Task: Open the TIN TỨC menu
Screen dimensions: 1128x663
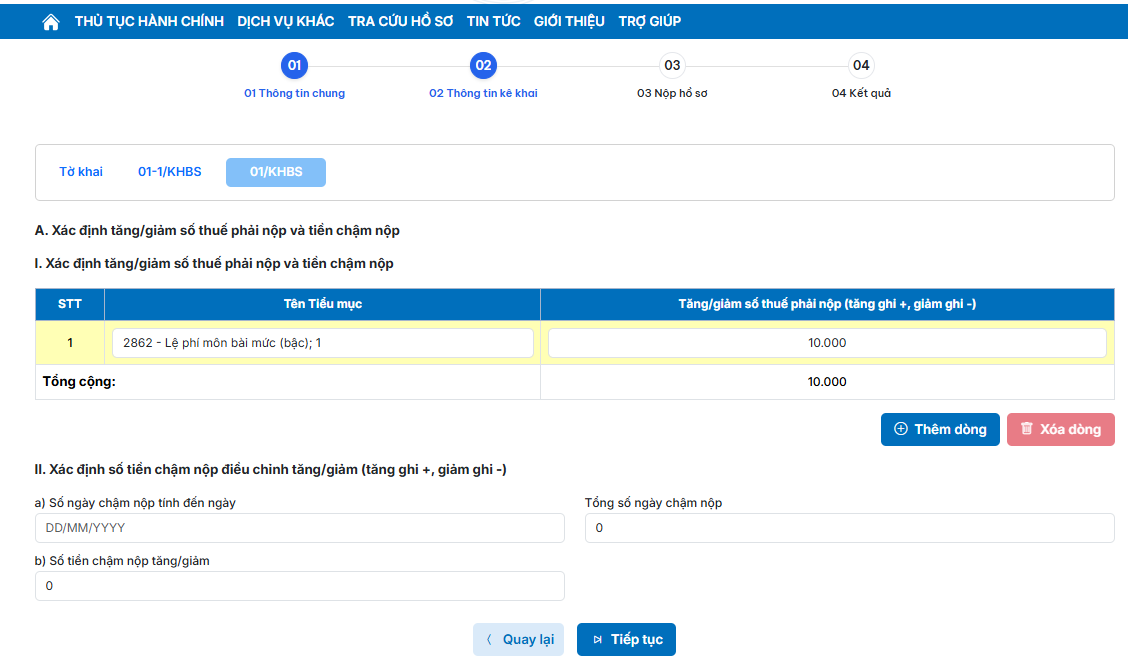Action: (493, 21)
